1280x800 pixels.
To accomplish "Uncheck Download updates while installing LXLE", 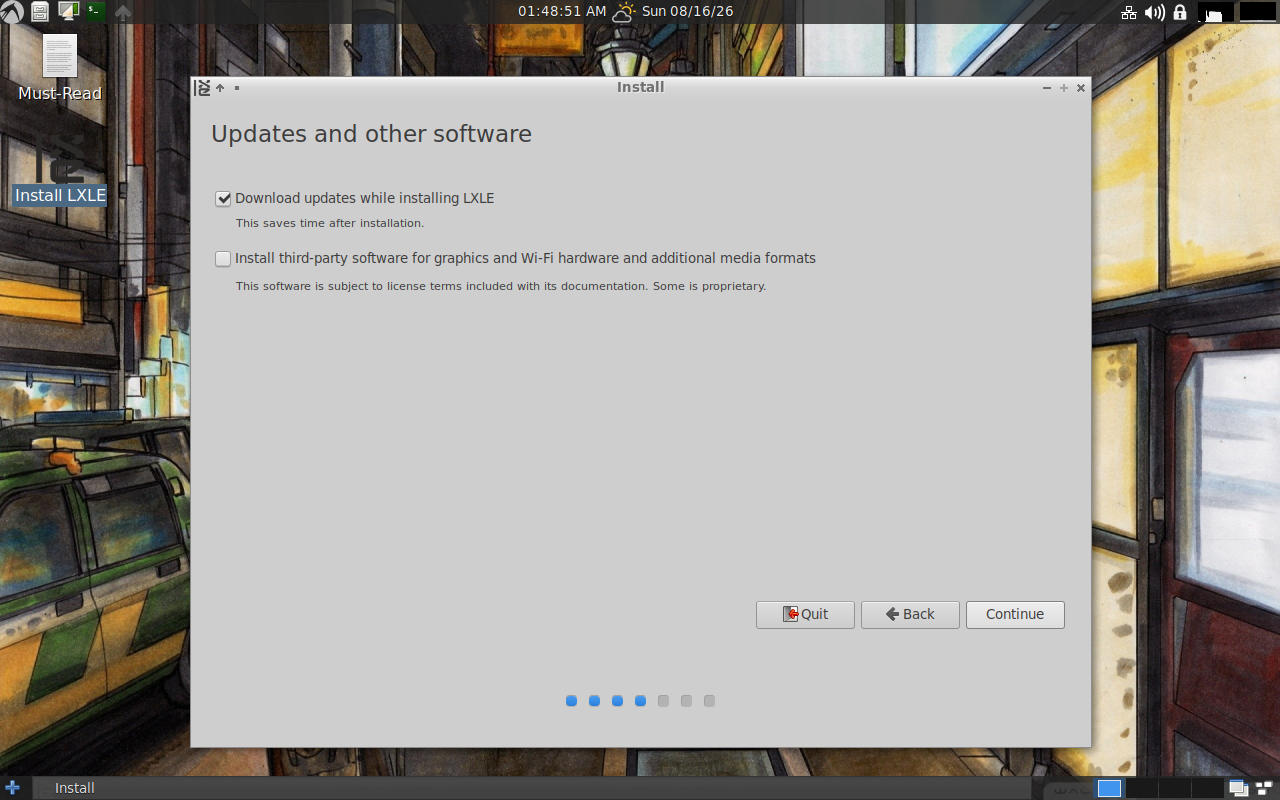I will click(223, 199).
